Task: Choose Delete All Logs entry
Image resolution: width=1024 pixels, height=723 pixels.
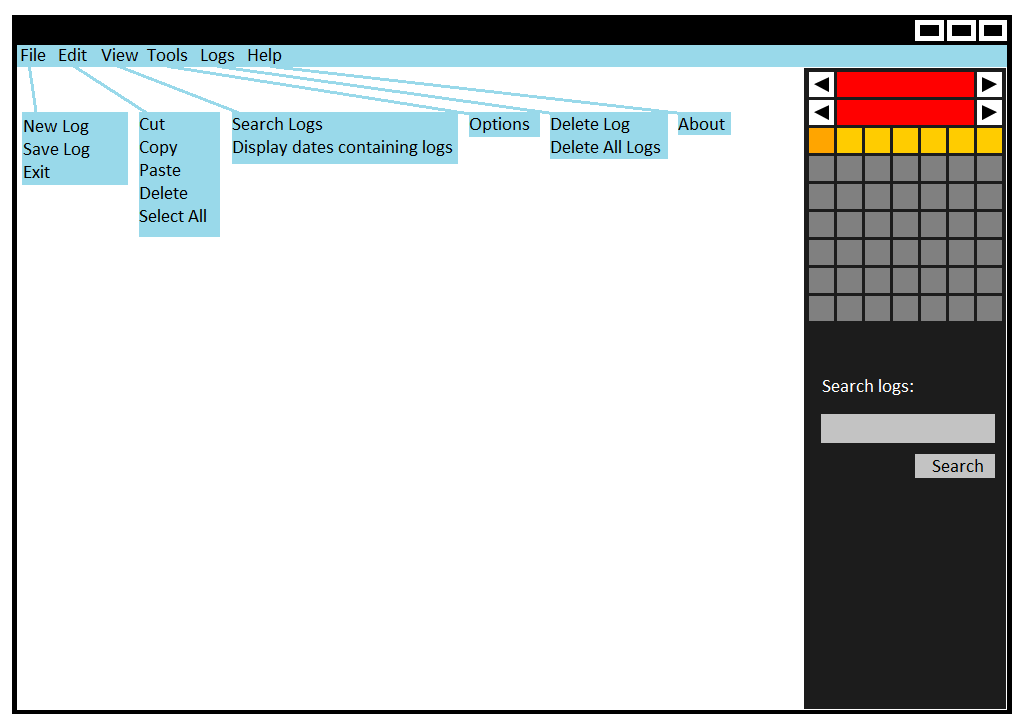Action: tap(605, 148)
